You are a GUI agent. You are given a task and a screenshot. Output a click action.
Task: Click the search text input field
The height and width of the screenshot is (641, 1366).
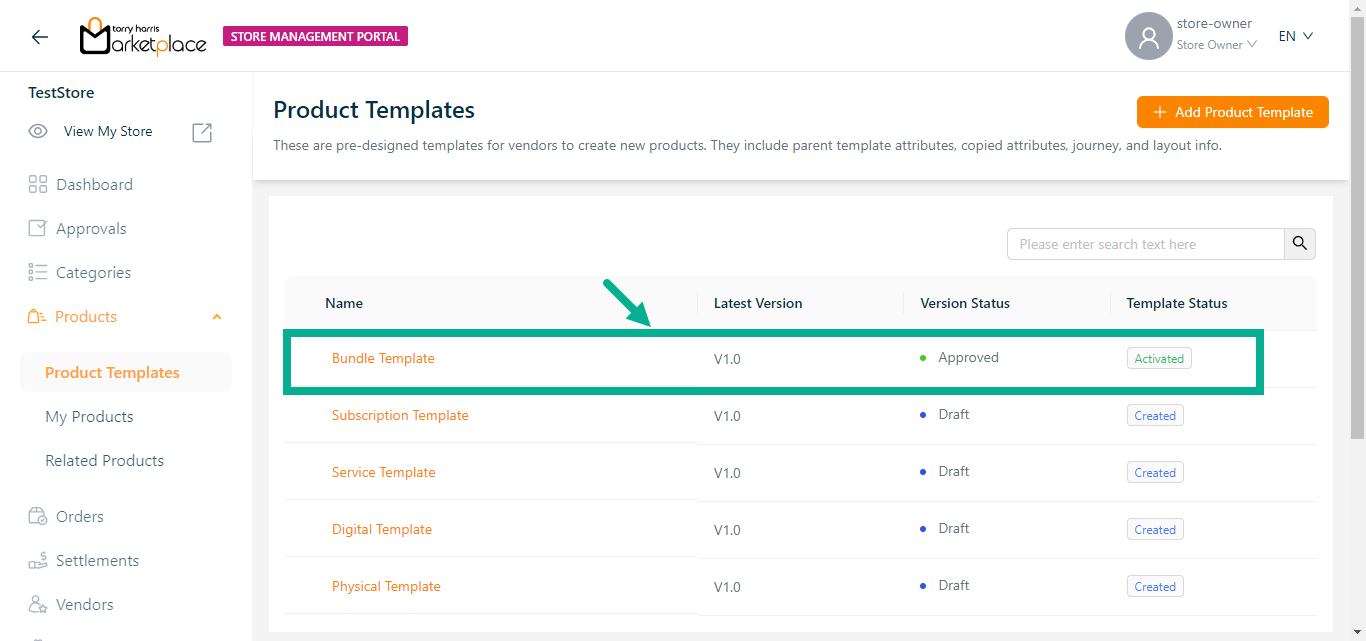point(1145,244)
